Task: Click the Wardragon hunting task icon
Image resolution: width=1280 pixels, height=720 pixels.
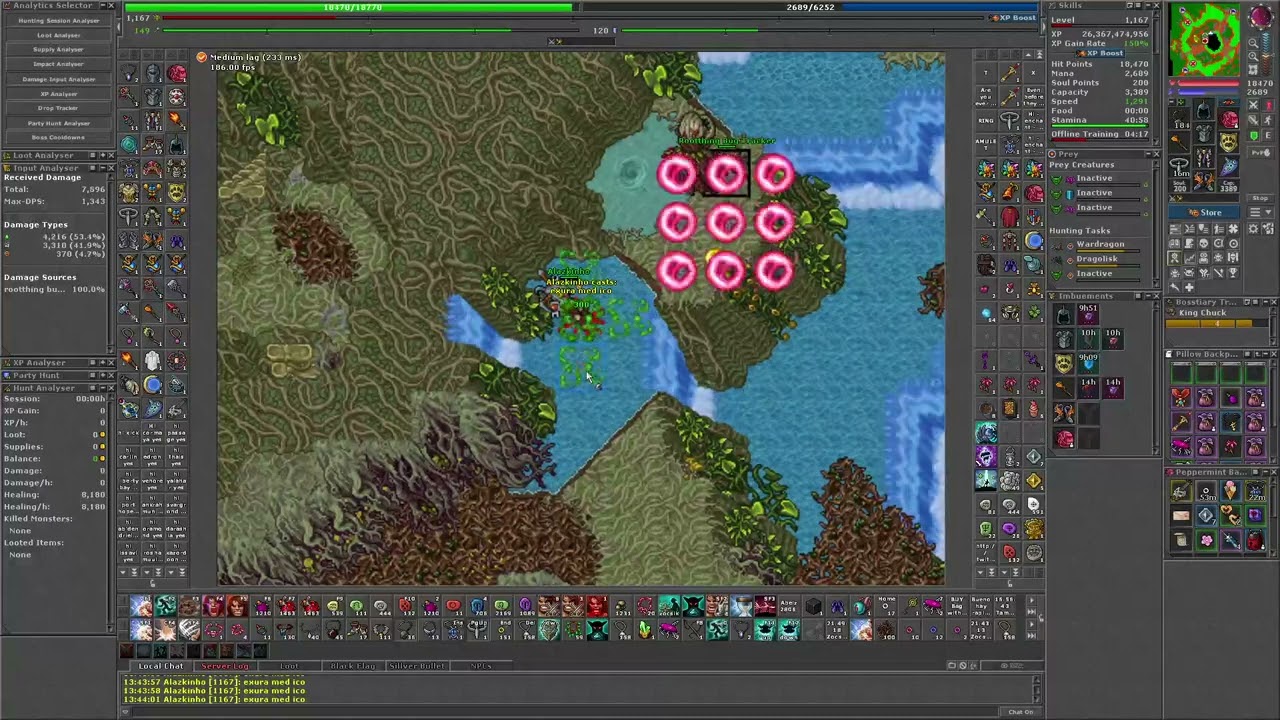Action: pyautogui.click(x=1056, y=244)
